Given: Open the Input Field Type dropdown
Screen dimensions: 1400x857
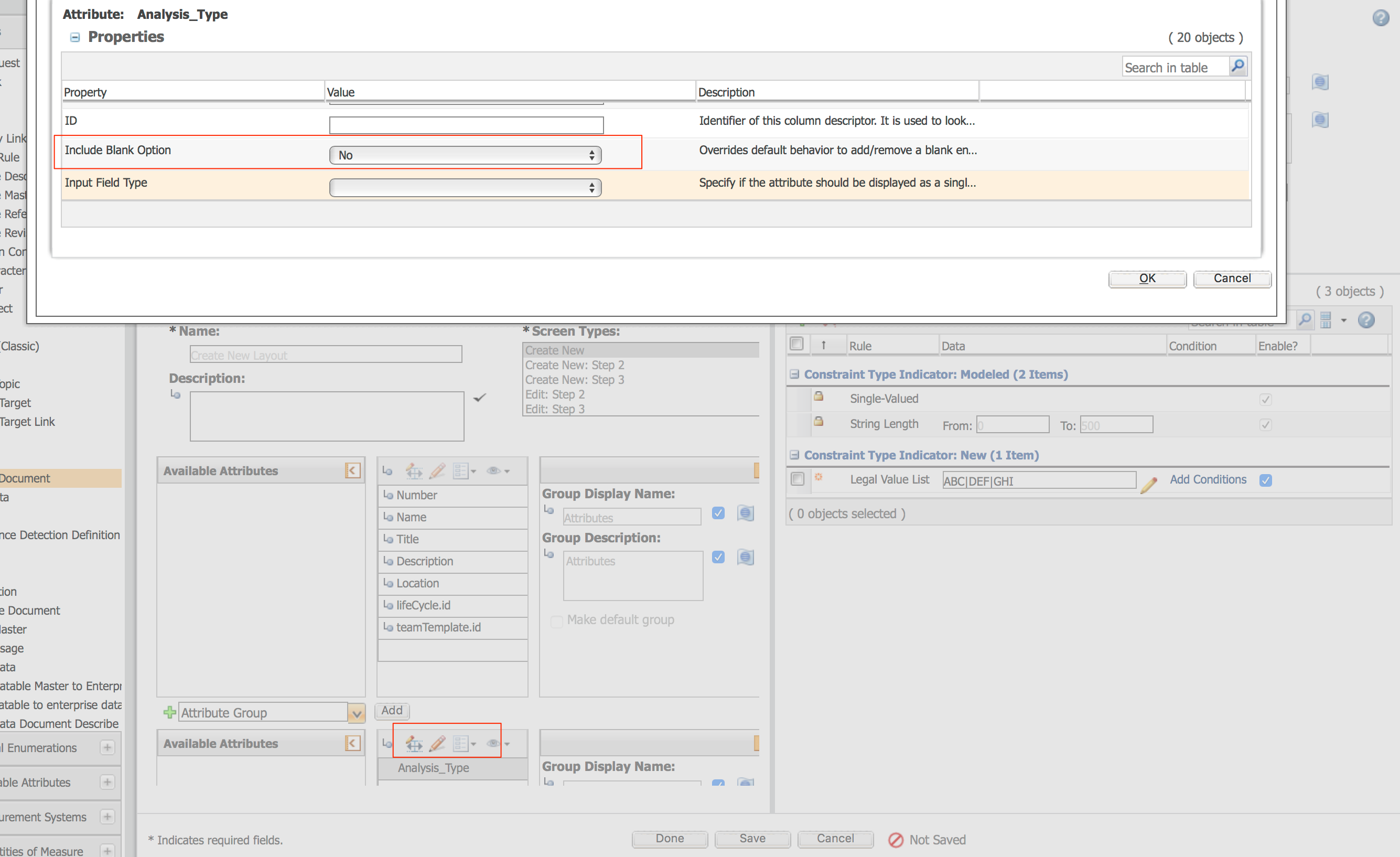Looking at the screenshot, I should pyautogui.click(x=465, y=188).
